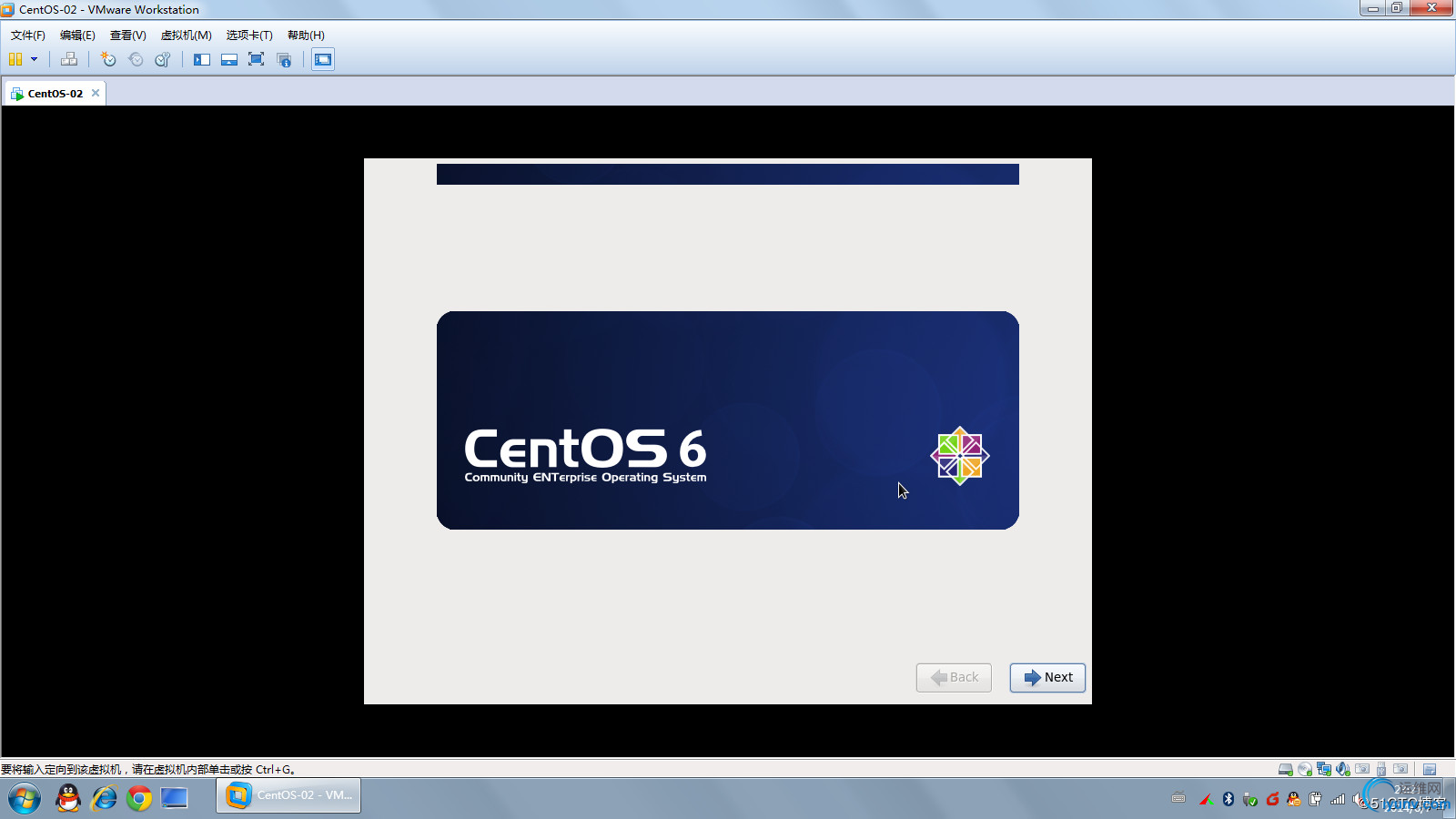Open the 帮助(H) menu
The width and height of the screenshot is (1456, 819).
(x=306, y=35)
